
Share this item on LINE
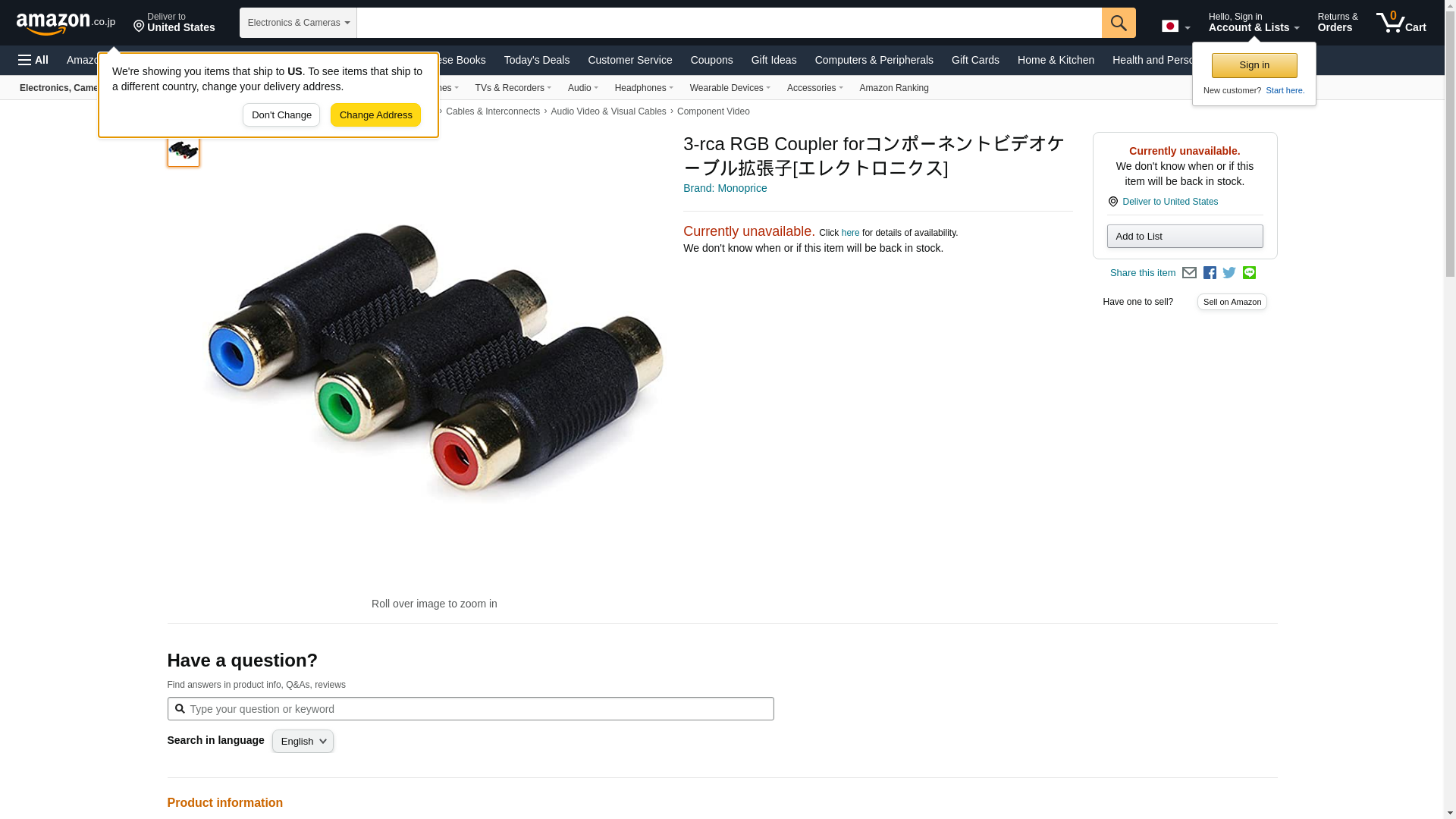pos(1249,273)
